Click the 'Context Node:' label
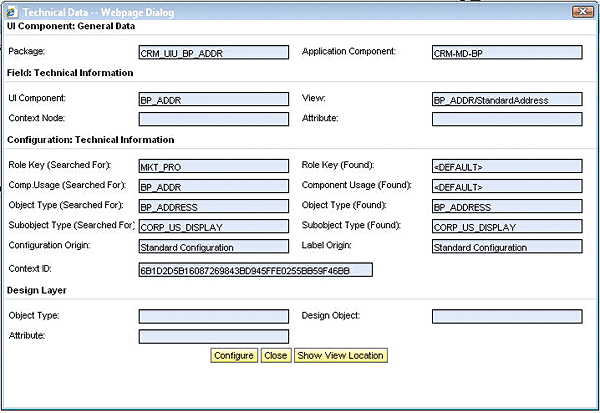This screenshot has height=413, width=600. [x=37, y=118]
